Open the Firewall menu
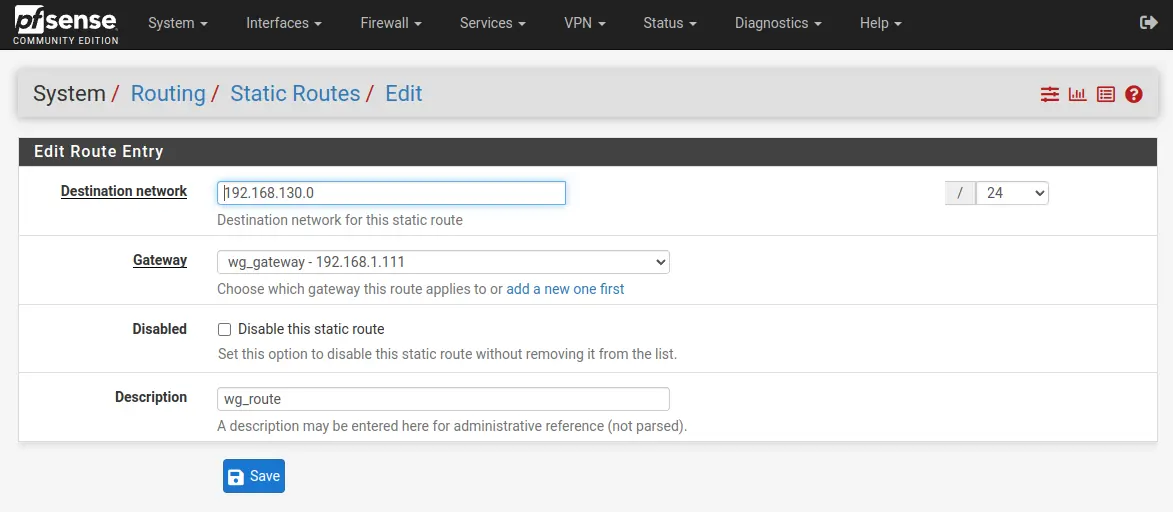Screen dimensions: 1173x512 click(x=391, y=23)
